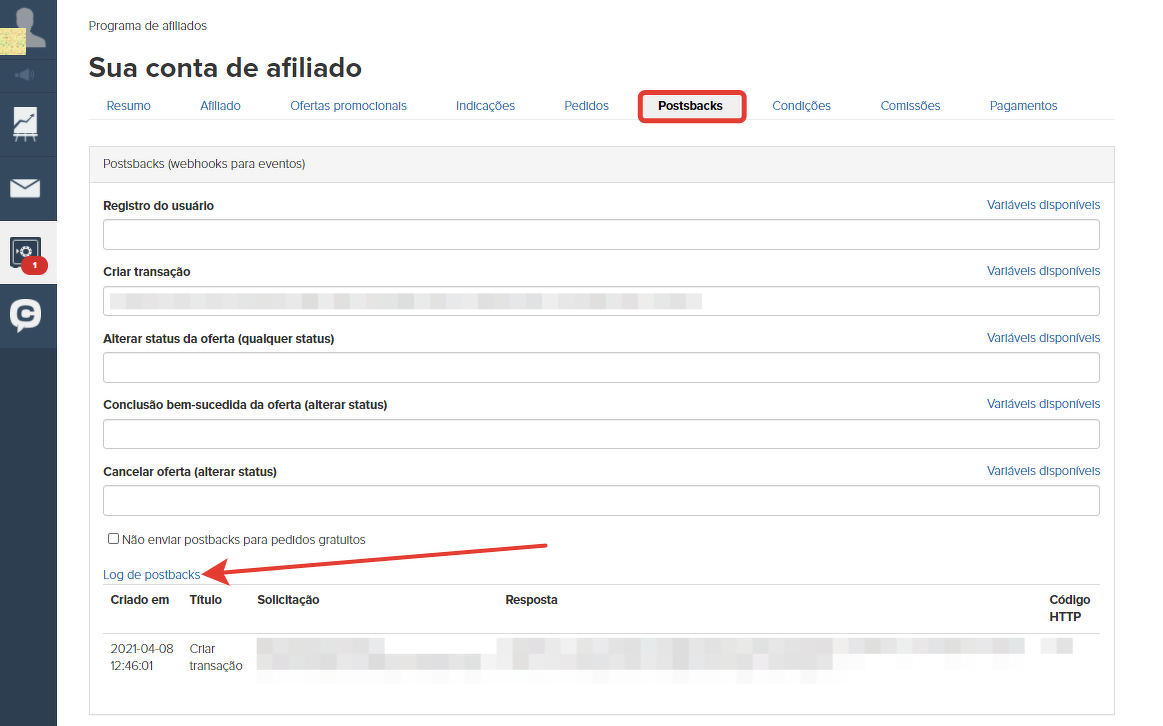The image size is (1163, 726).
Task: Open the mail envelope icon in sidebar
Action: pos(25,188)
